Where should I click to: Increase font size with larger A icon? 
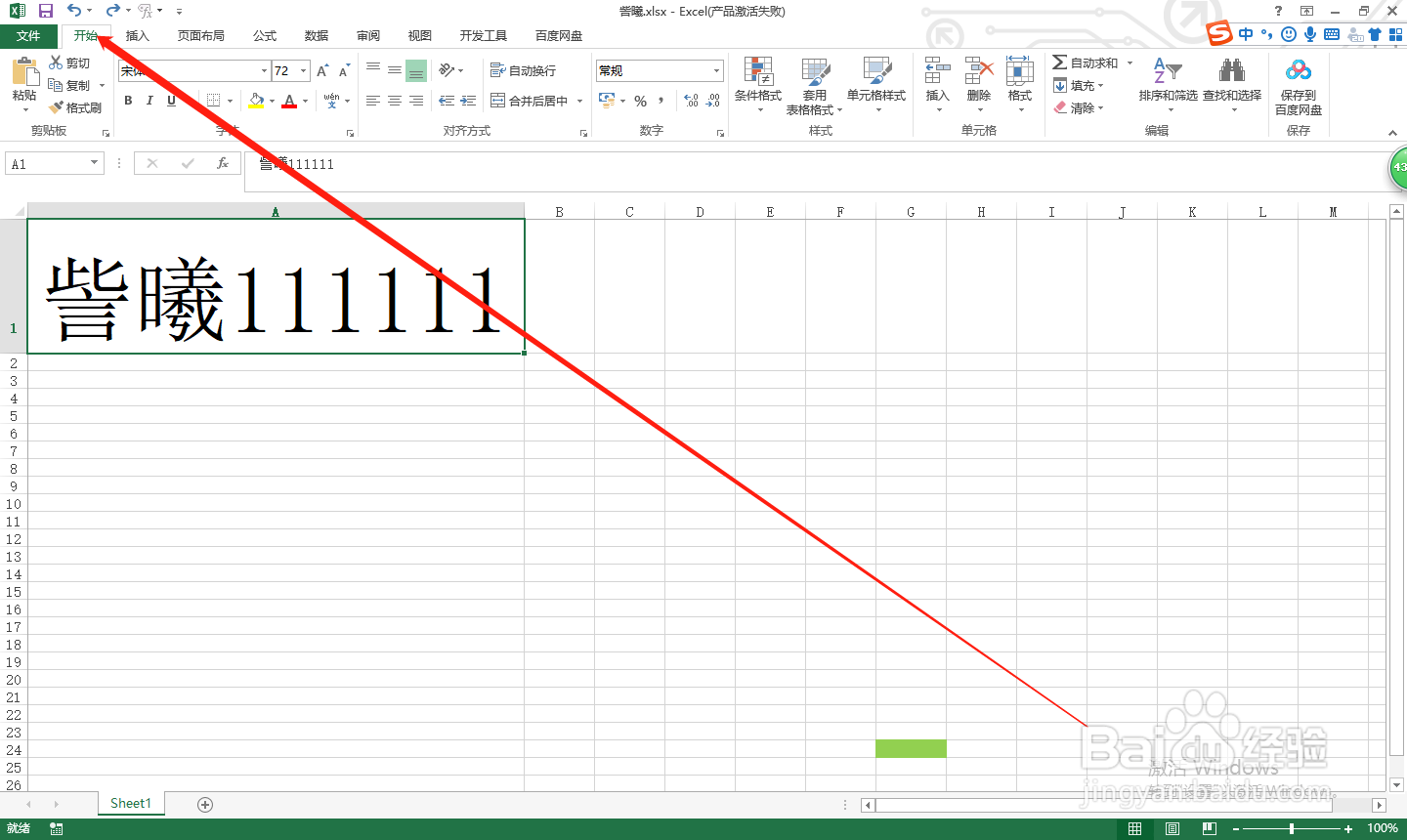point(322,70)
